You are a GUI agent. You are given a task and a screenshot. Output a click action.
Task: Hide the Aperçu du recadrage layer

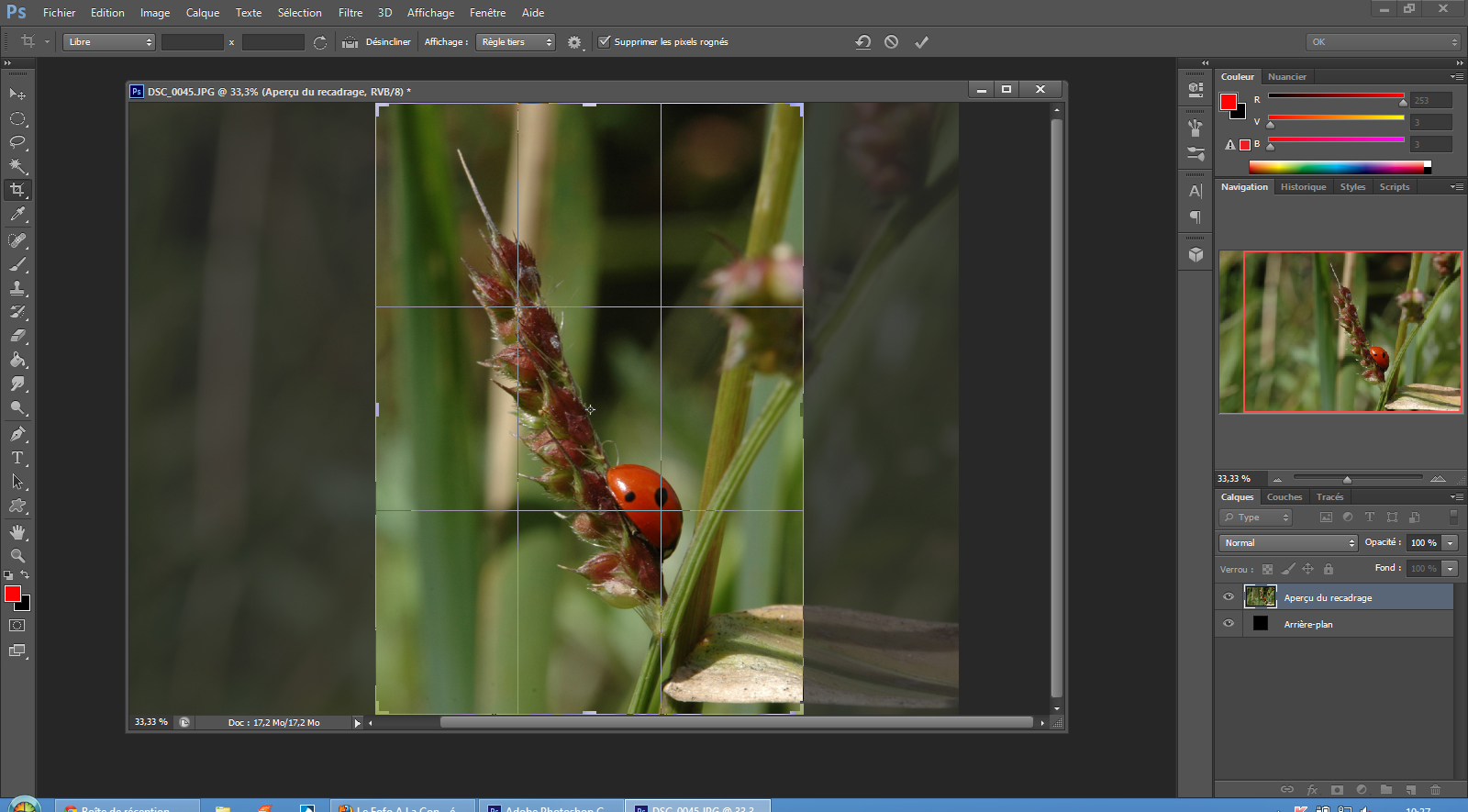1229,597
